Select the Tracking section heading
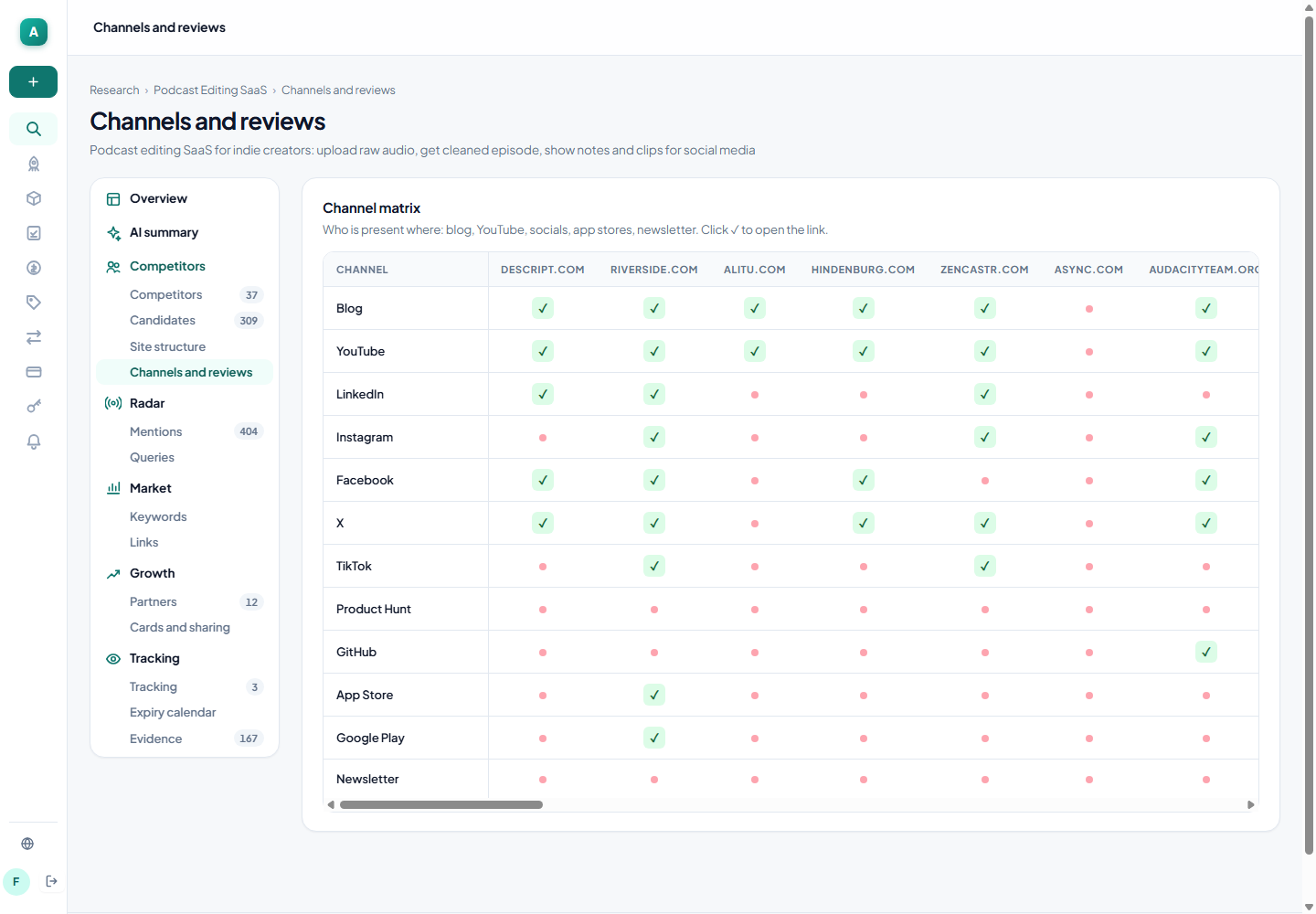 185,658
